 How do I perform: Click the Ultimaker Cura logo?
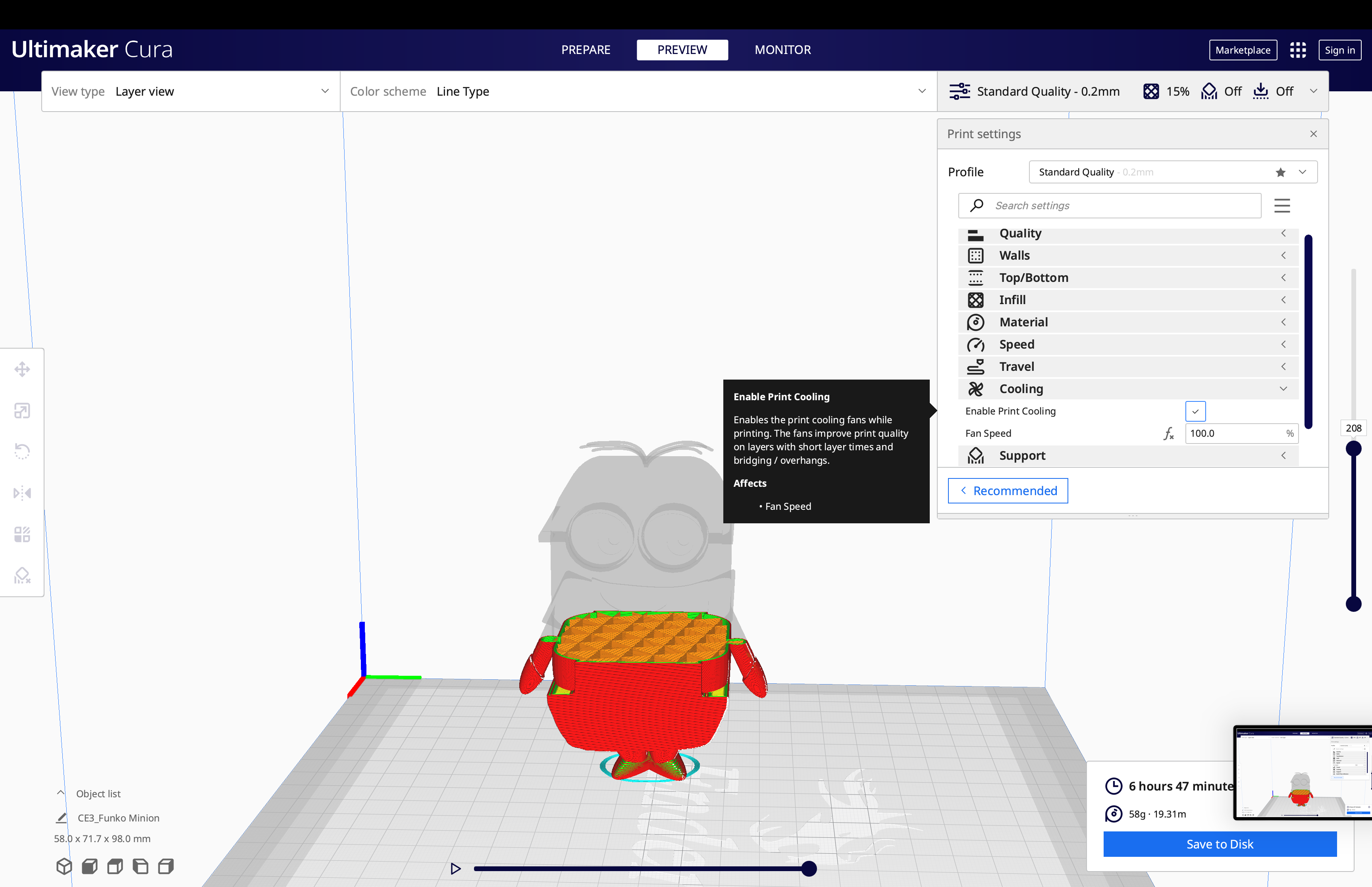click(x=92, y=50)
